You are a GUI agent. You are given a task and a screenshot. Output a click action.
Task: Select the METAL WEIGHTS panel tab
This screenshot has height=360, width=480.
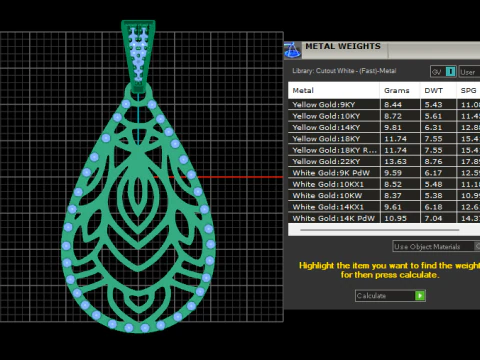click(x=343, y=46)
